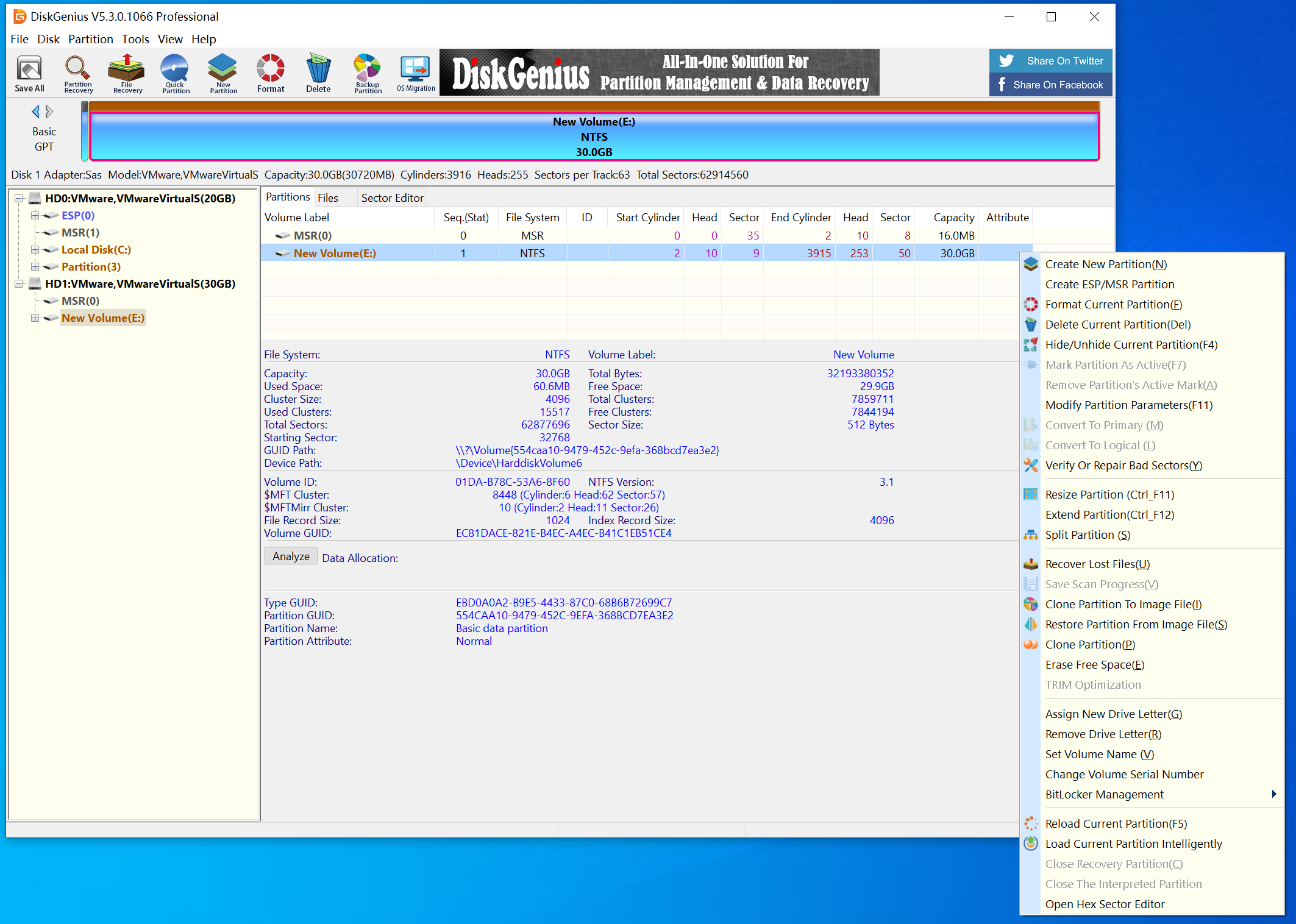Viewport: 1296px width, 924px height.
Task: Expand the Local Disk(C:) tree node
Action: coord(35,250)
